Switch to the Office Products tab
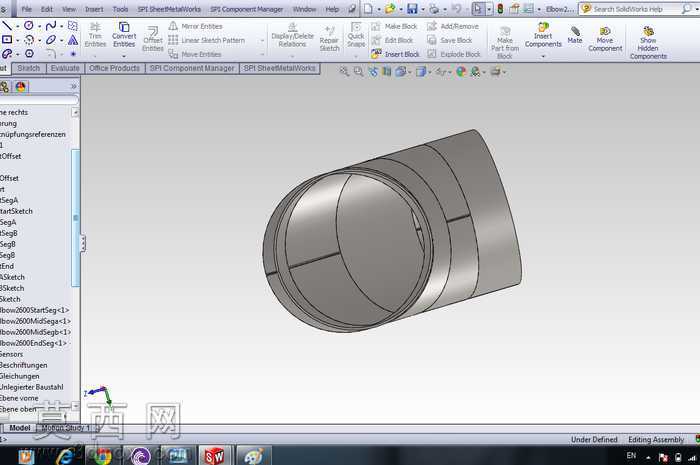Screen dimensions: 700x465 point(114,68)
